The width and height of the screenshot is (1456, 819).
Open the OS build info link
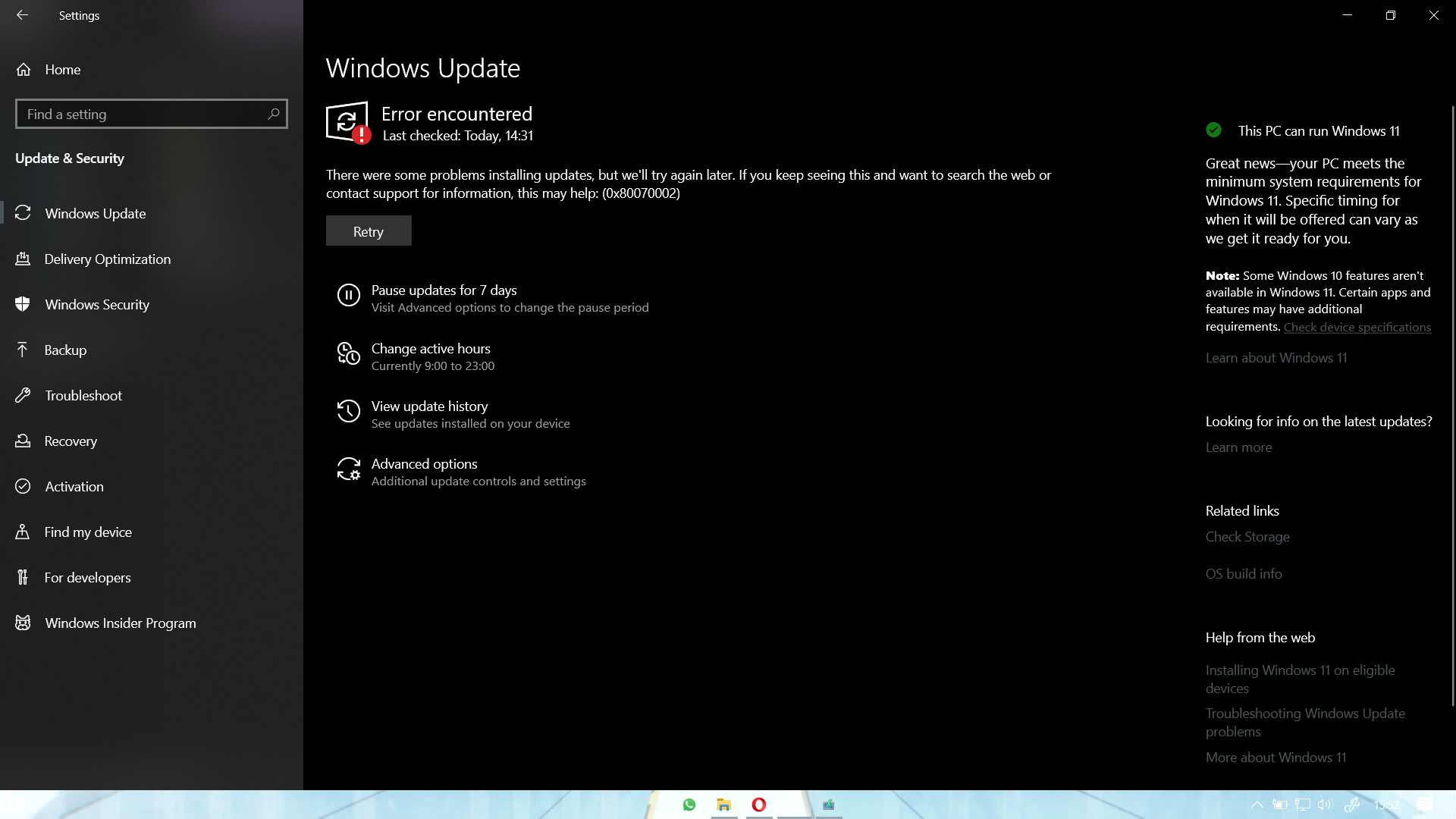(1244, 574)
